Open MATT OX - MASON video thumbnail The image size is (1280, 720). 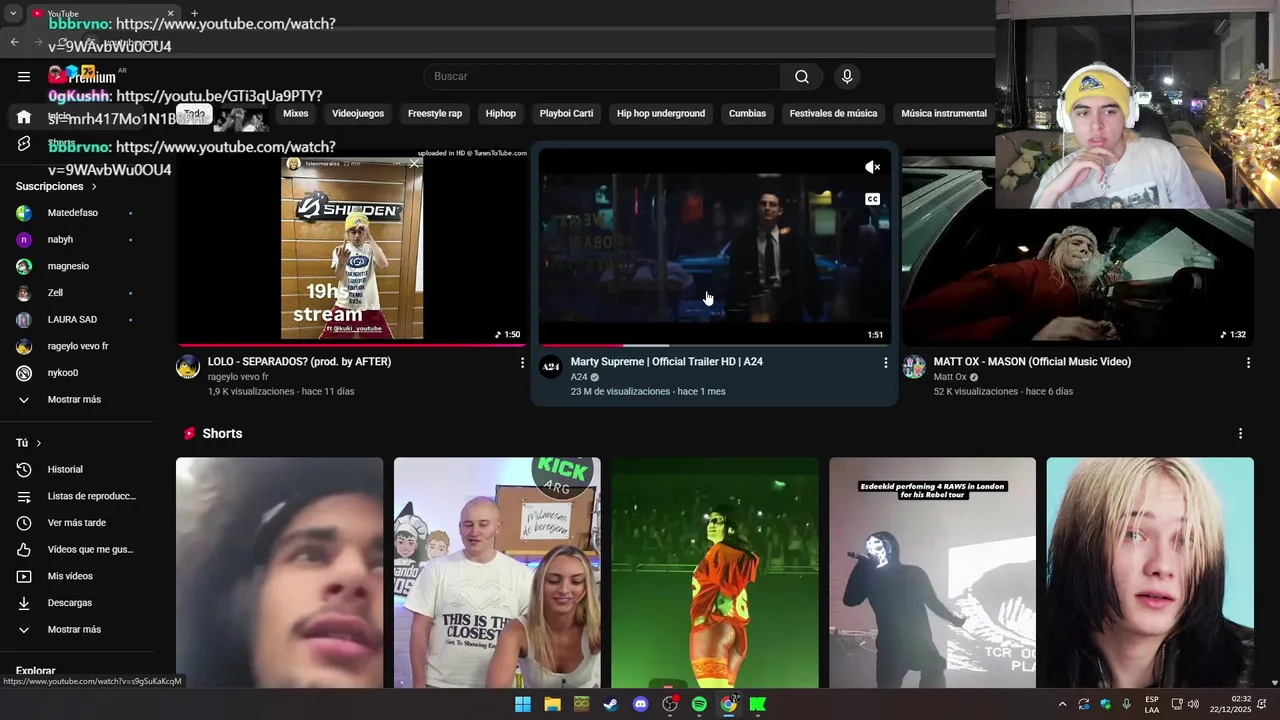tap(1078, 248)
